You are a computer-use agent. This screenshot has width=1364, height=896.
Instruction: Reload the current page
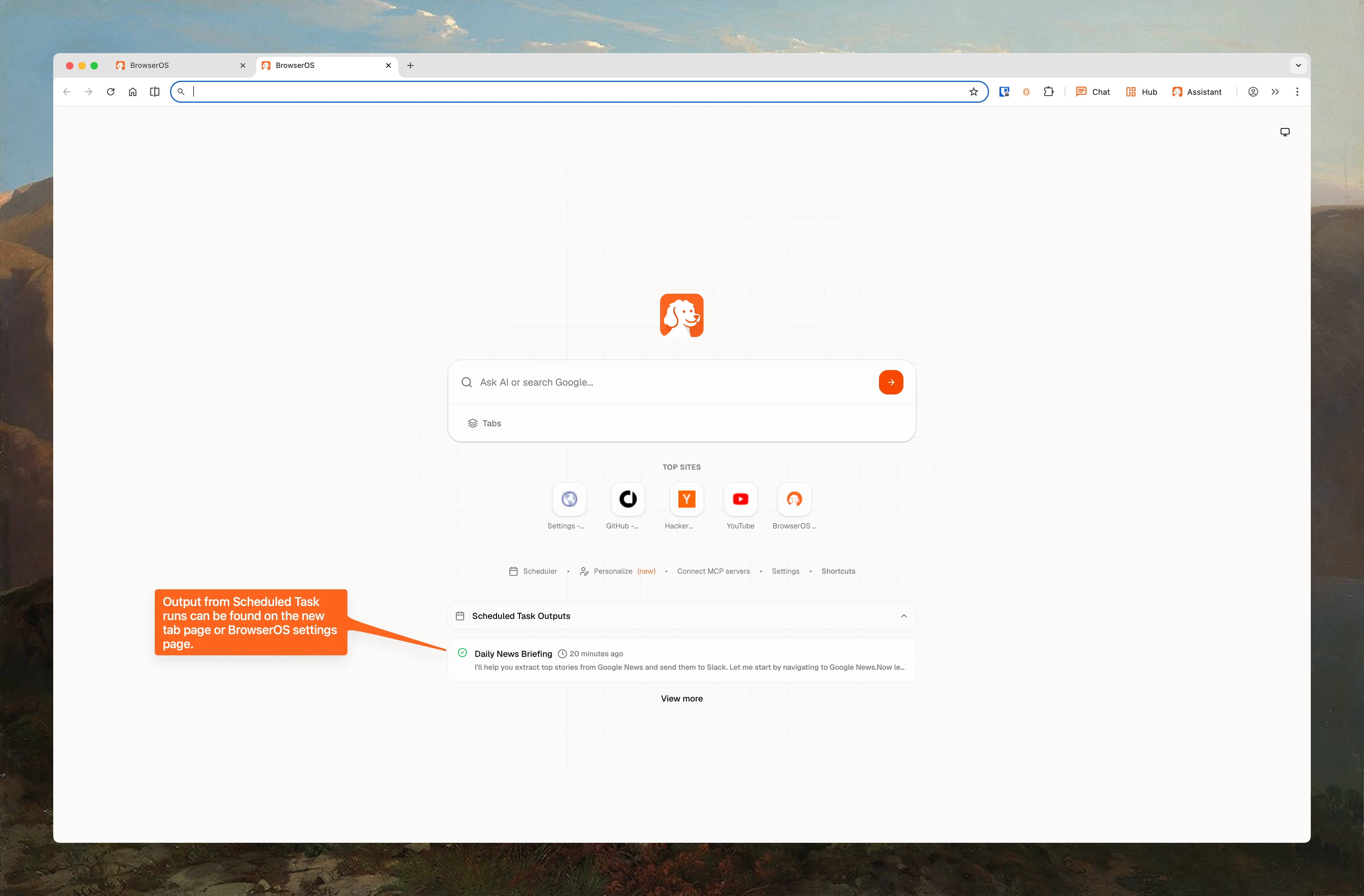[x=111, y=92]
